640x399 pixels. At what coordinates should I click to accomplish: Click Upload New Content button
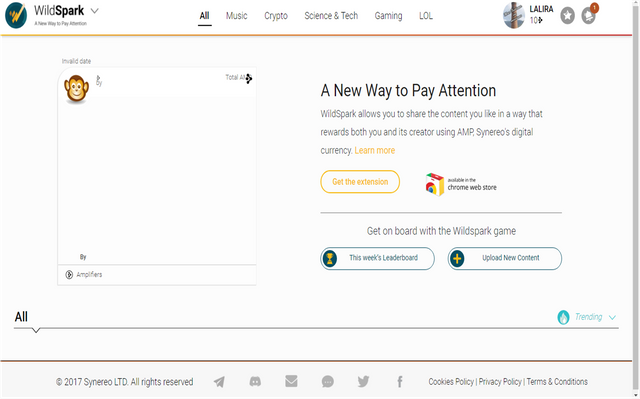coord(504,258)
